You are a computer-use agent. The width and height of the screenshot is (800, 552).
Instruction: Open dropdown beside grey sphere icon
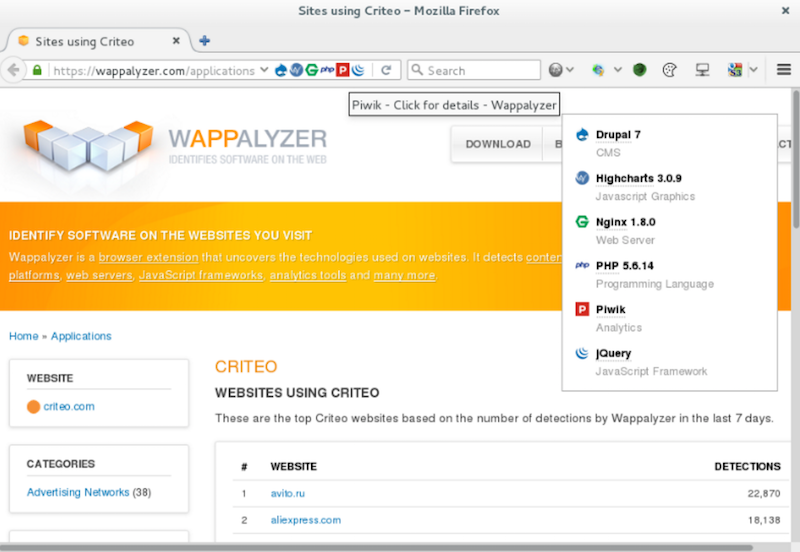pos(570,70)
